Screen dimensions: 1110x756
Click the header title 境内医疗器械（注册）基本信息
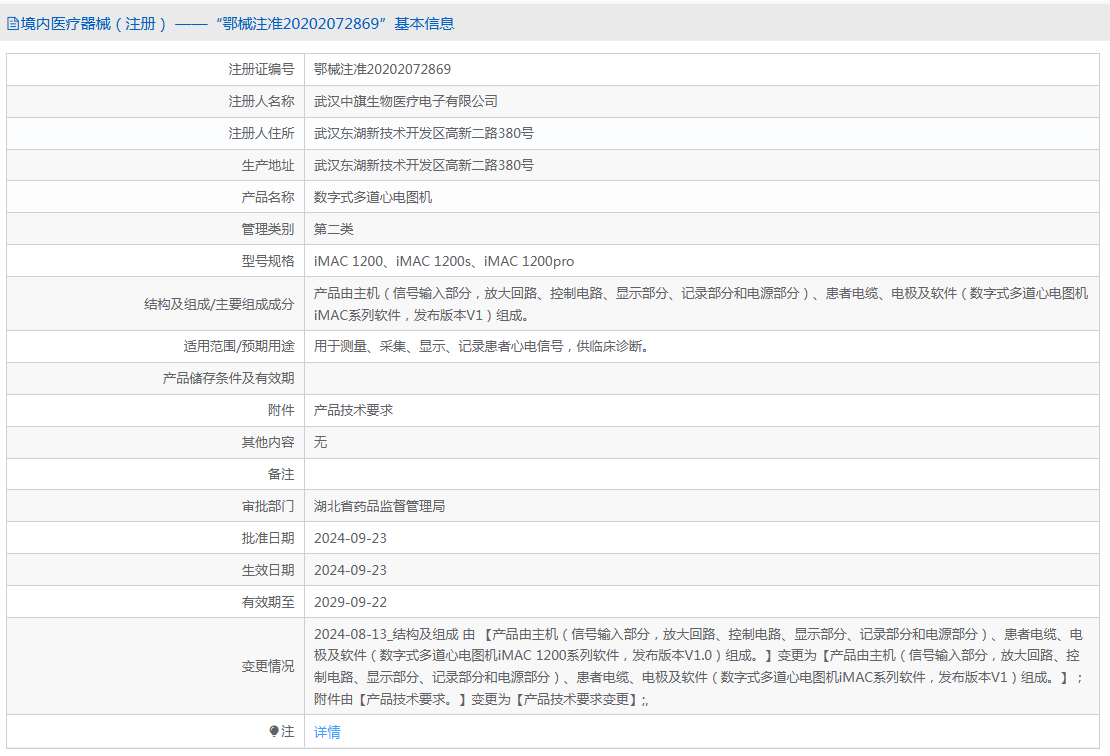pyautogui.click(x=237, y=24)
